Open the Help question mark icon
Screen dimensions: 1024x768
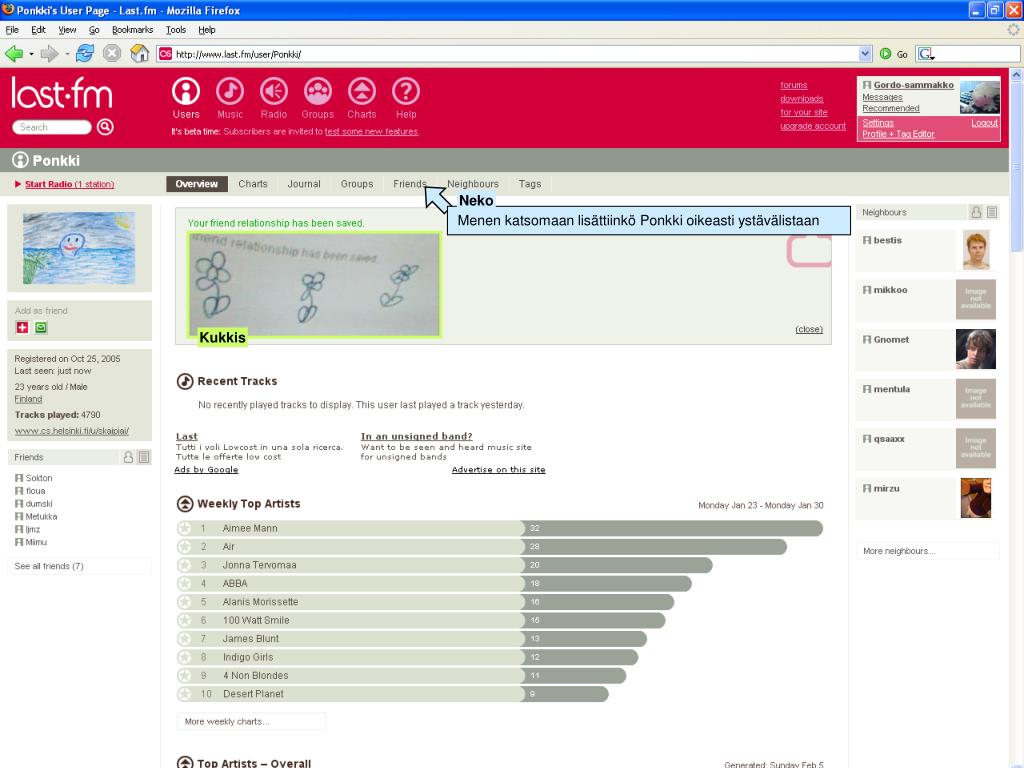click(x=406, y=91)
